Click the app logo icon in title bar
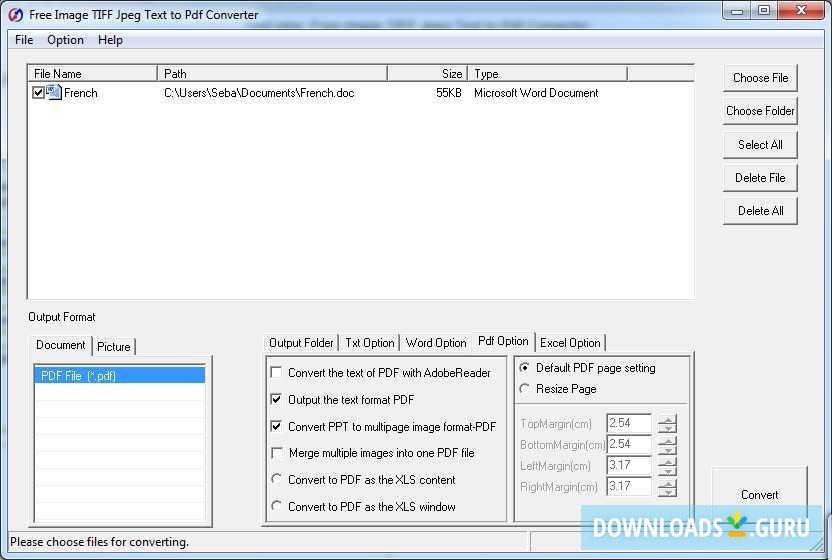The width and height of the screenshot is (832, 560). click(x=16, y=14)
